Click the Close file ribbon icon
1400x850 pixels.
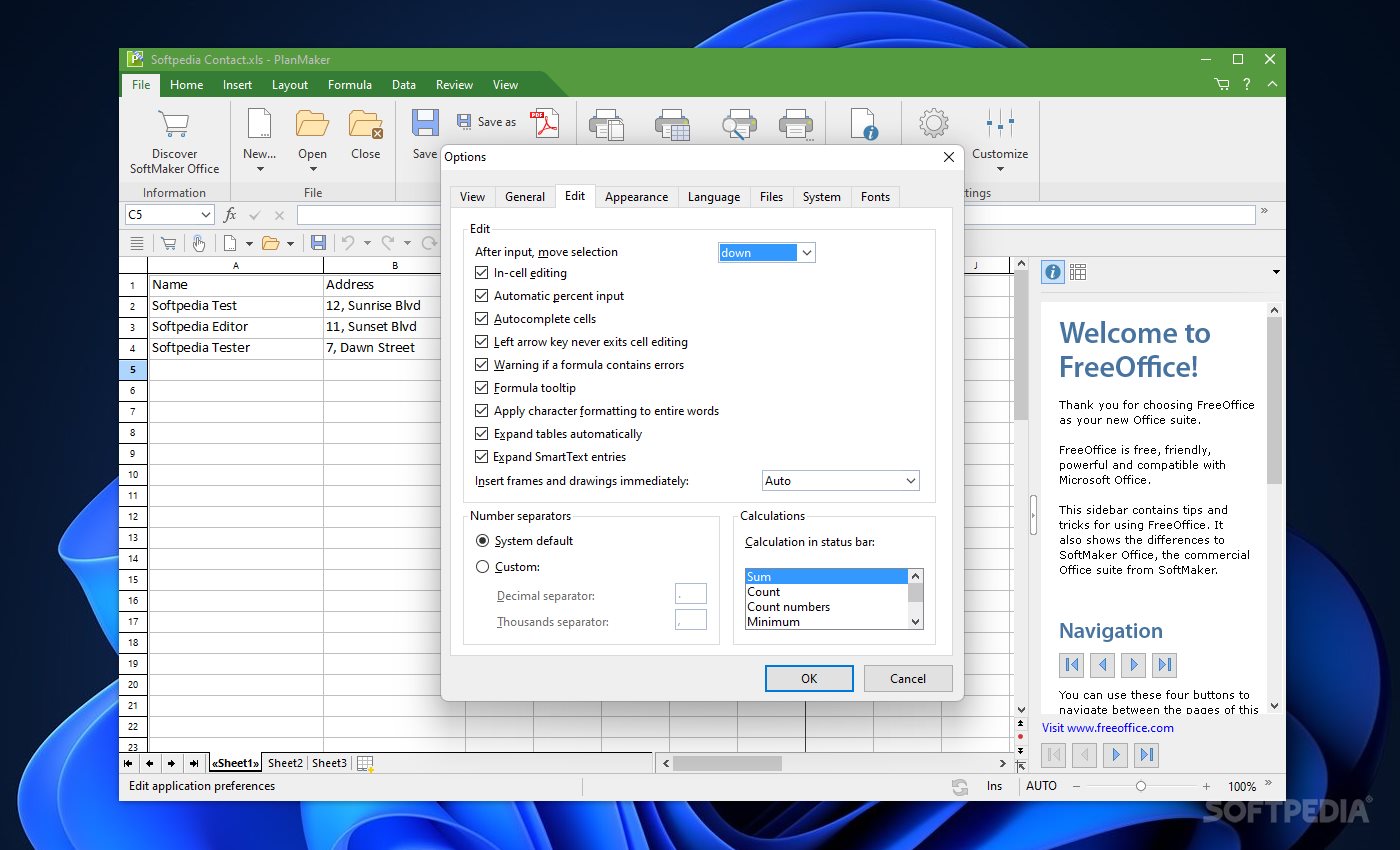pyautogui.click(x=366, y=124)
